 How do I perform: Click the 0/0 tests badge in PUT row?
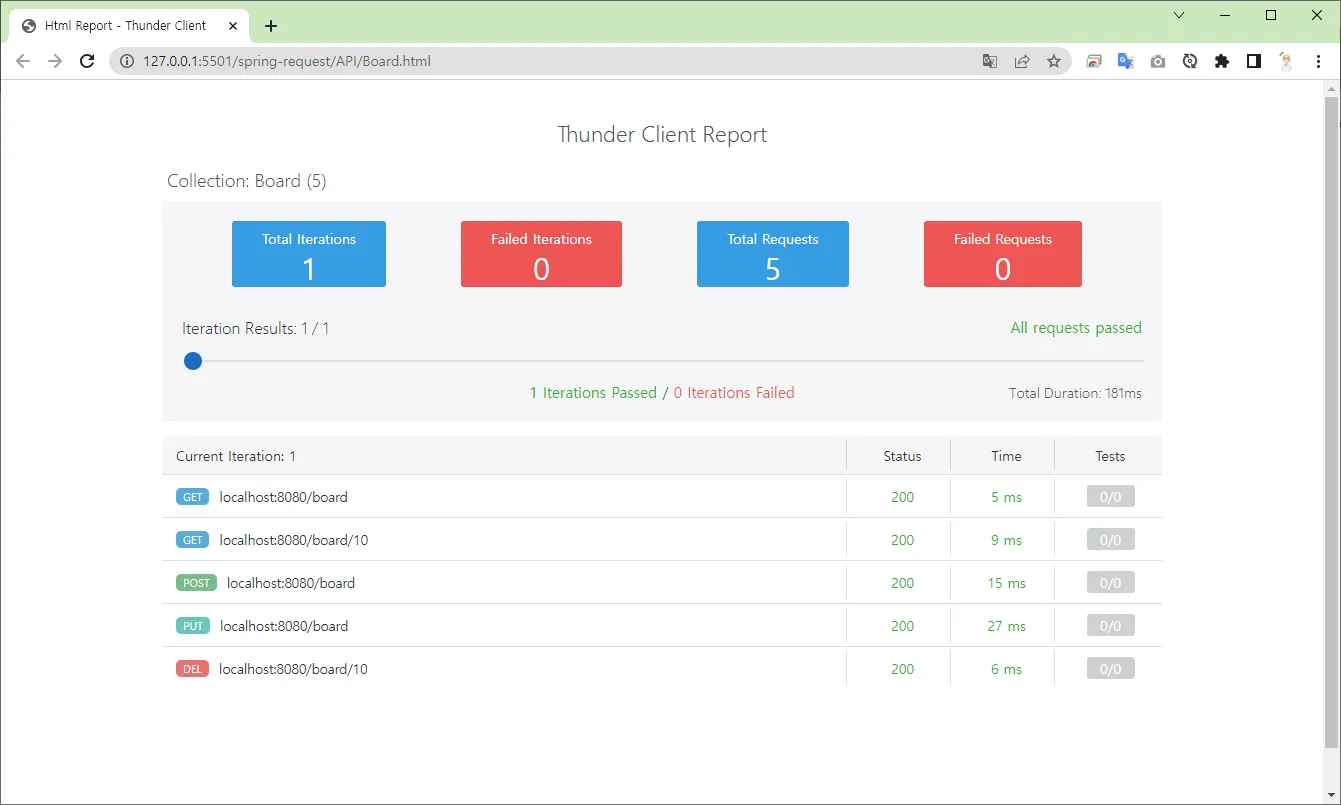pyautogui.click(x=1111, y=626)
